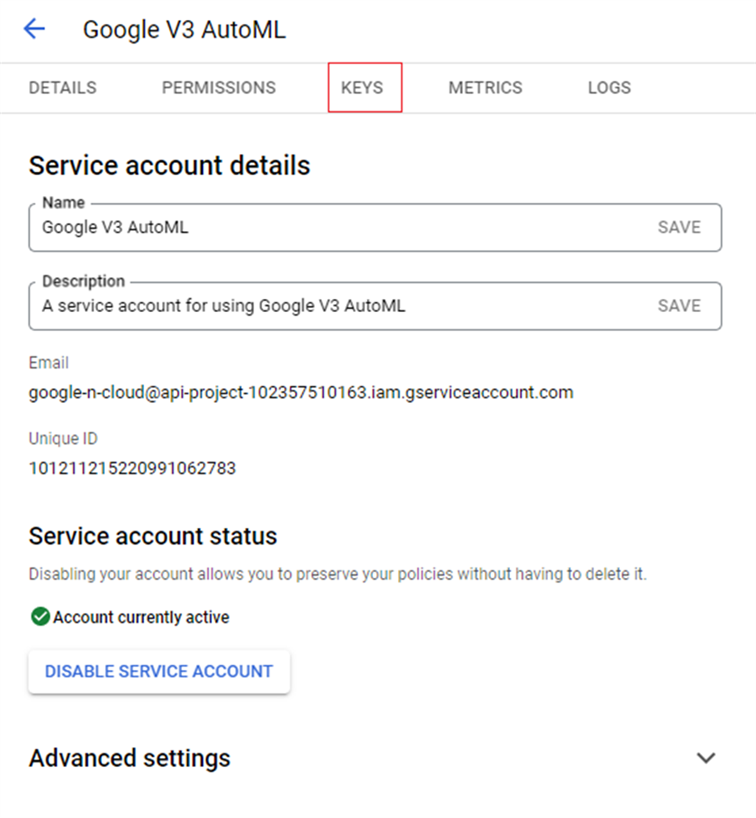Screen dimensions: 756x818
Task: Save the service account Name
Action: pyautogui.click(x=679, y=227)
